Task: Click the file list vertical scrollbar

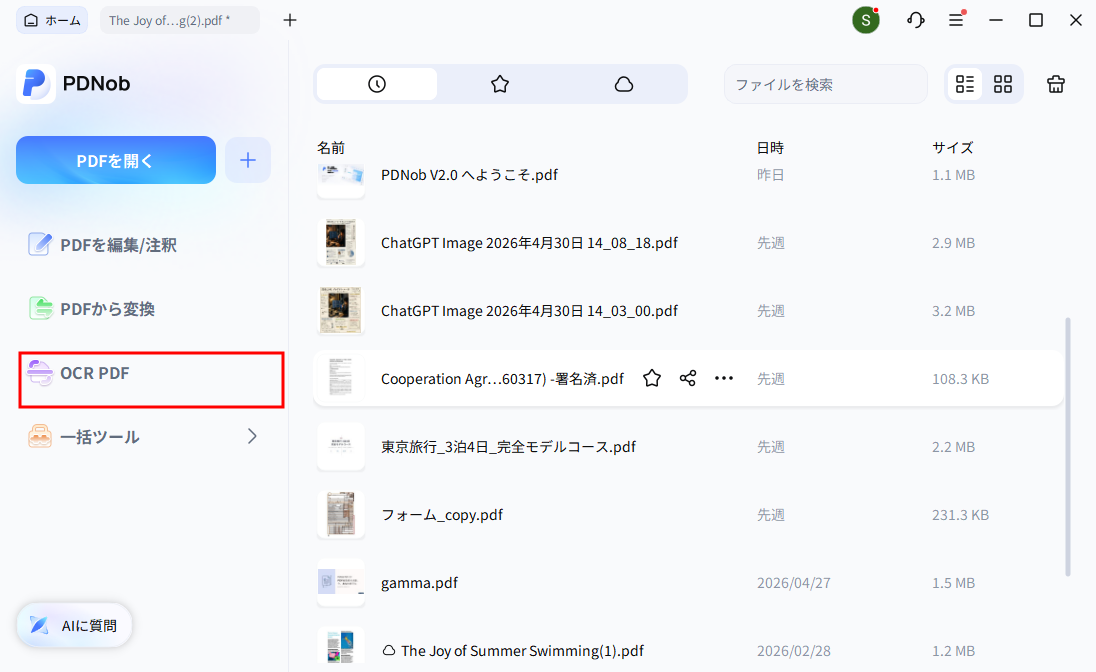Action: pos(1067,447)
